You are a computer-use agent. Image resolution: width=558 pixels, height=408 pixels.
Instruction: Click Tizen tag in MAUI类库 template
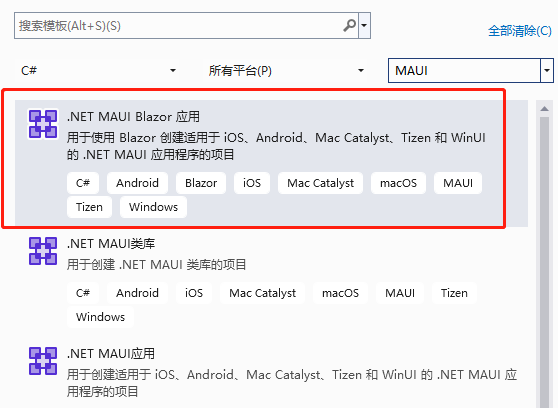[454, 293]
